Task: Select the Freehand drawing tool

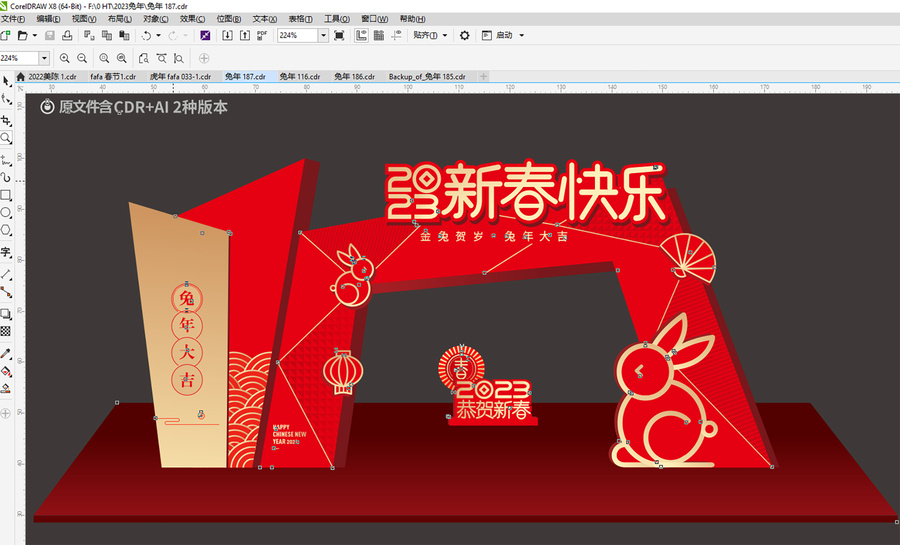Action: [x=6, y=160]
